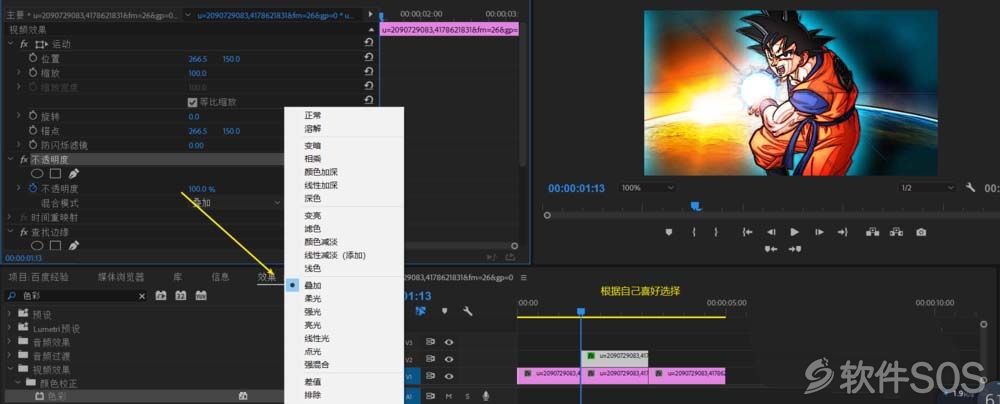Toggle animation stopwatch for 锚点
The height and width of the screenshot is (404, 1000).
pos(33,130)
